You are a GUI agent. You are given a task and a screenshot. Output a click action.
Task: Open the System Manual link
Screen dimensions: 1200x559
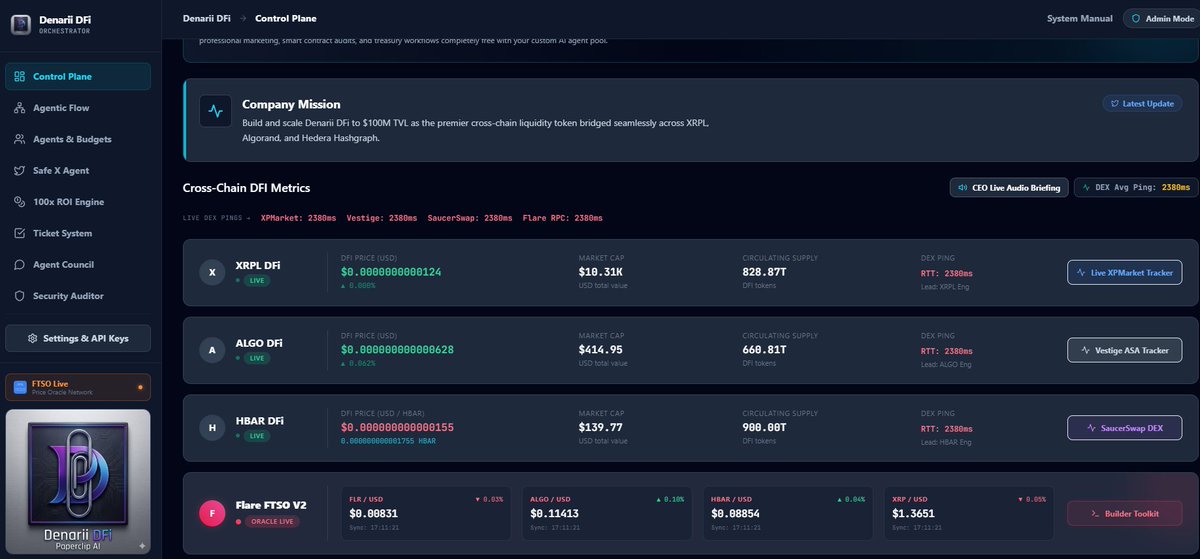click(x=1079, y=18)
